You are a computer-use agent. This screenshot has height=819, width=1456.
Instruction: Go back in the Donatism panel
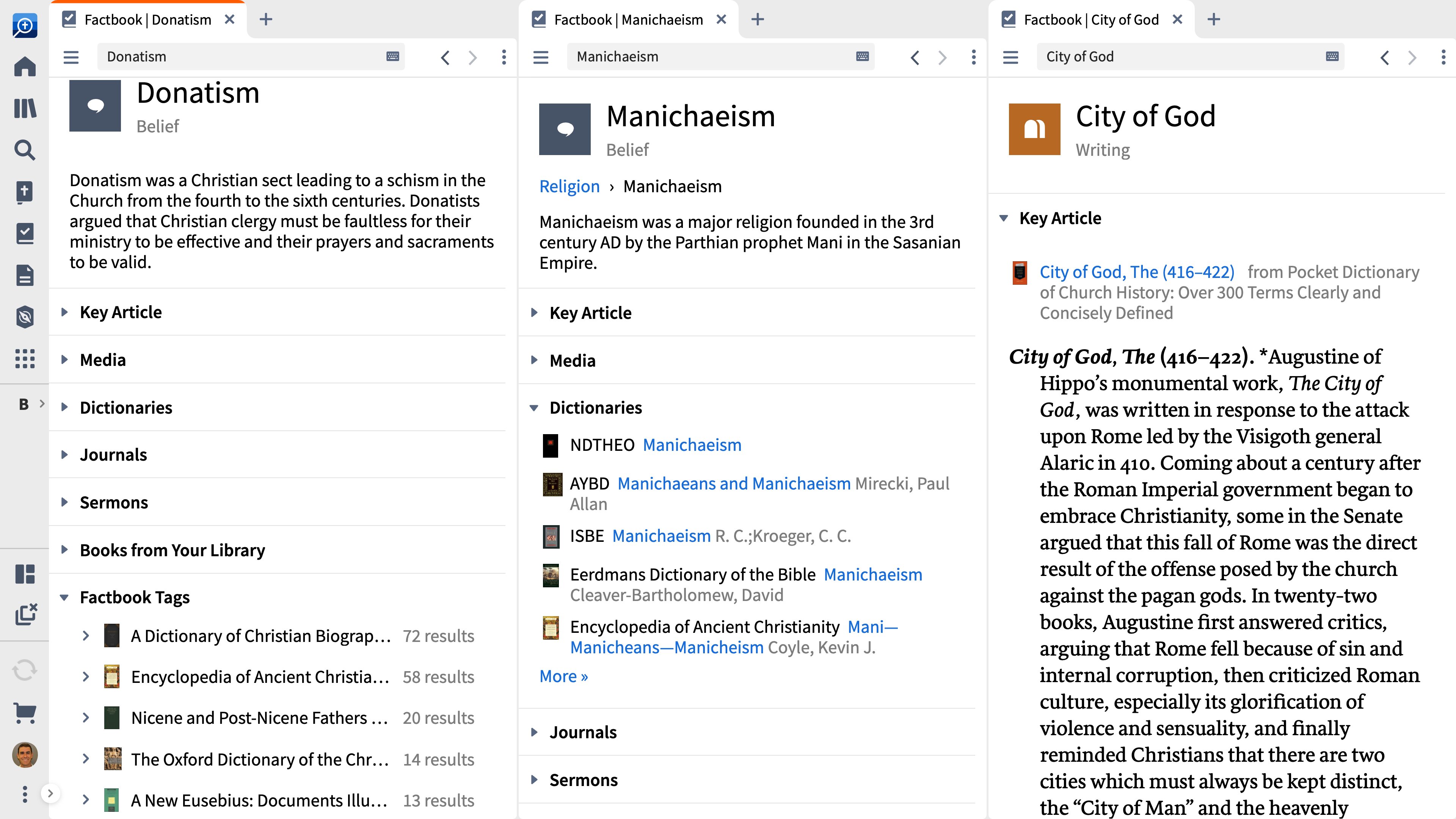[x=446, y=57]
